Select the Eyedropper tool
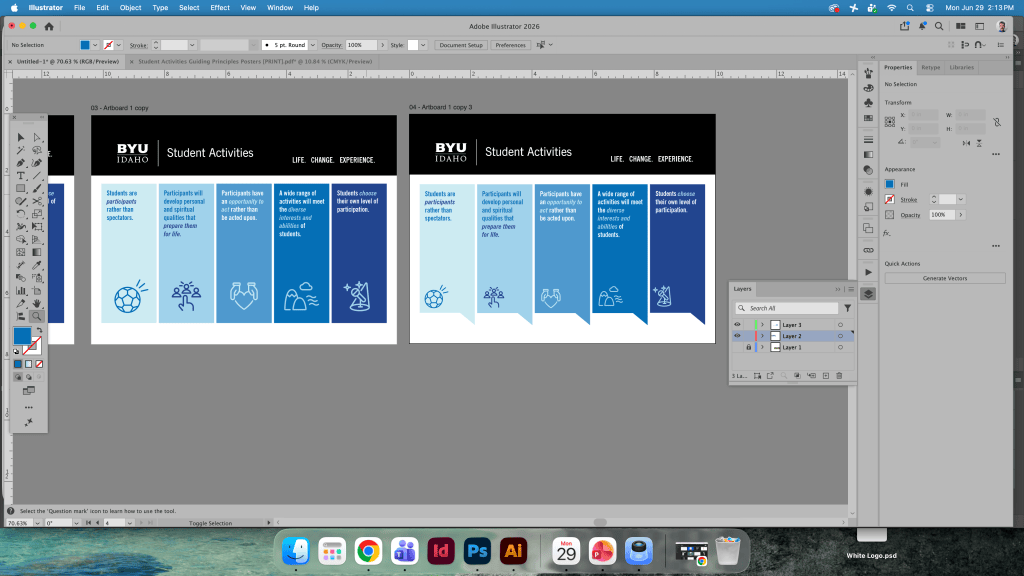Viewport: 1024px width, 576px height. [x=37, y=265]
